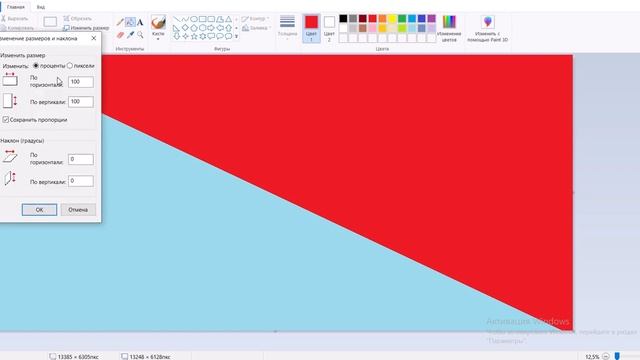Select Color 2 white swatch
Screen dimensions: 640x360
[x=329, y=28]
